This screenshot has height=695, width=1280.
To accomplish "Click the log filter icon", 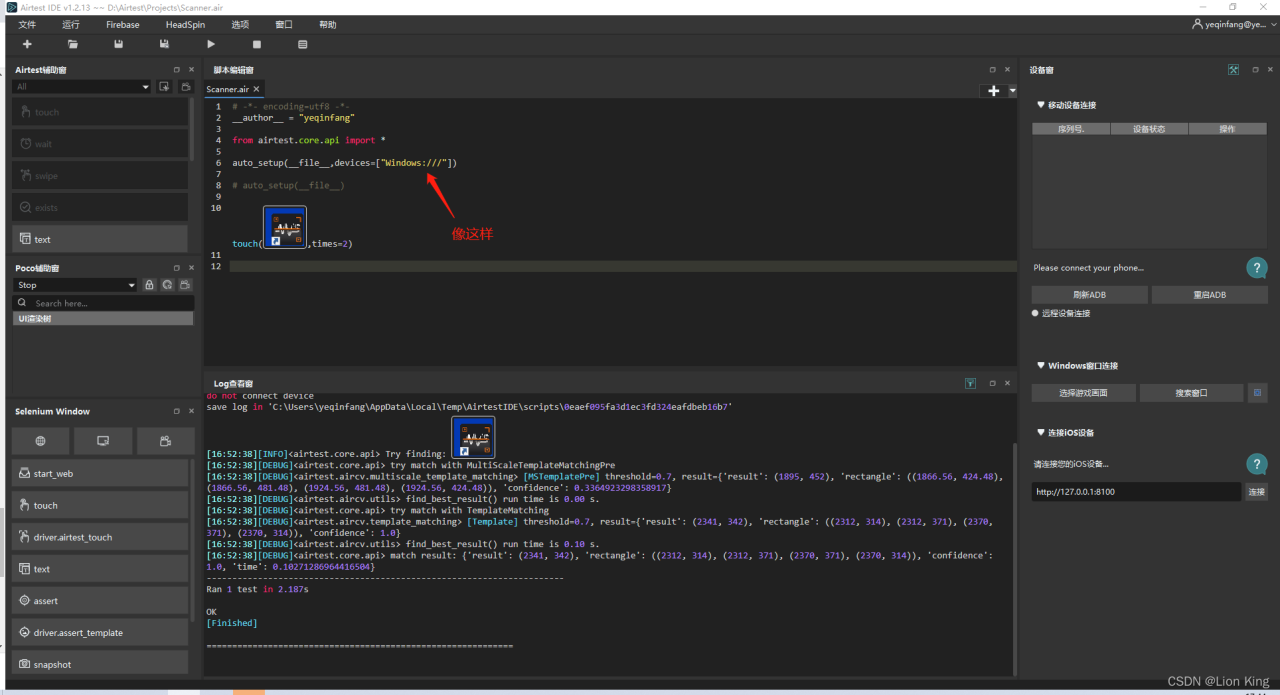I will coord(970,383).
